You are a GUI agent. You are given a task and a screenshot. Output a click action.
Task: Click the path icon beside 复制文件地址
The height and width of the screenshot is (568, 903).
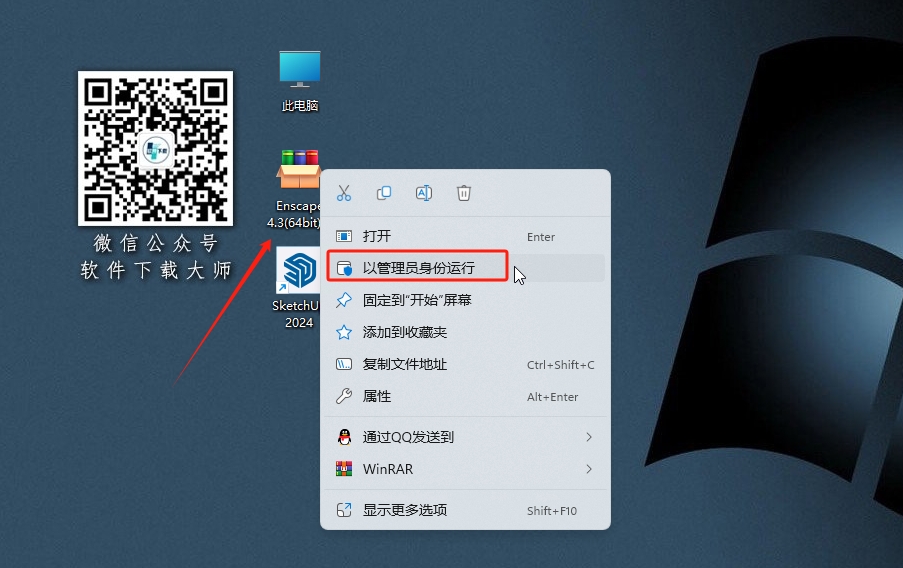344,364
